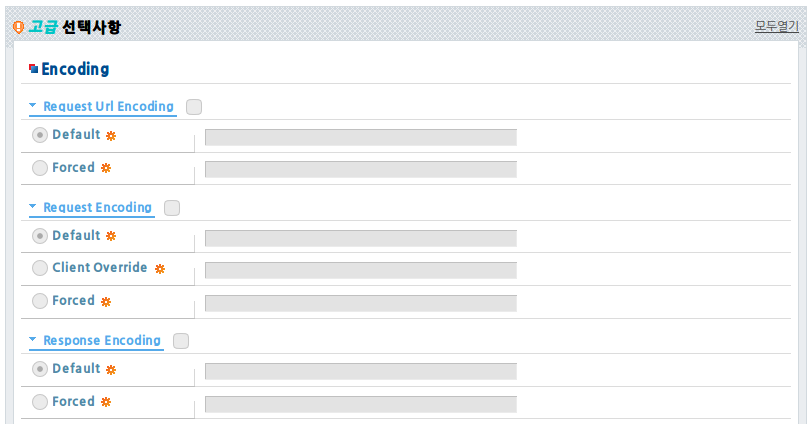Collapse the Request Encoding section triangle
The width and height of the screenshot is (812, 424).
tap(33, 206)
